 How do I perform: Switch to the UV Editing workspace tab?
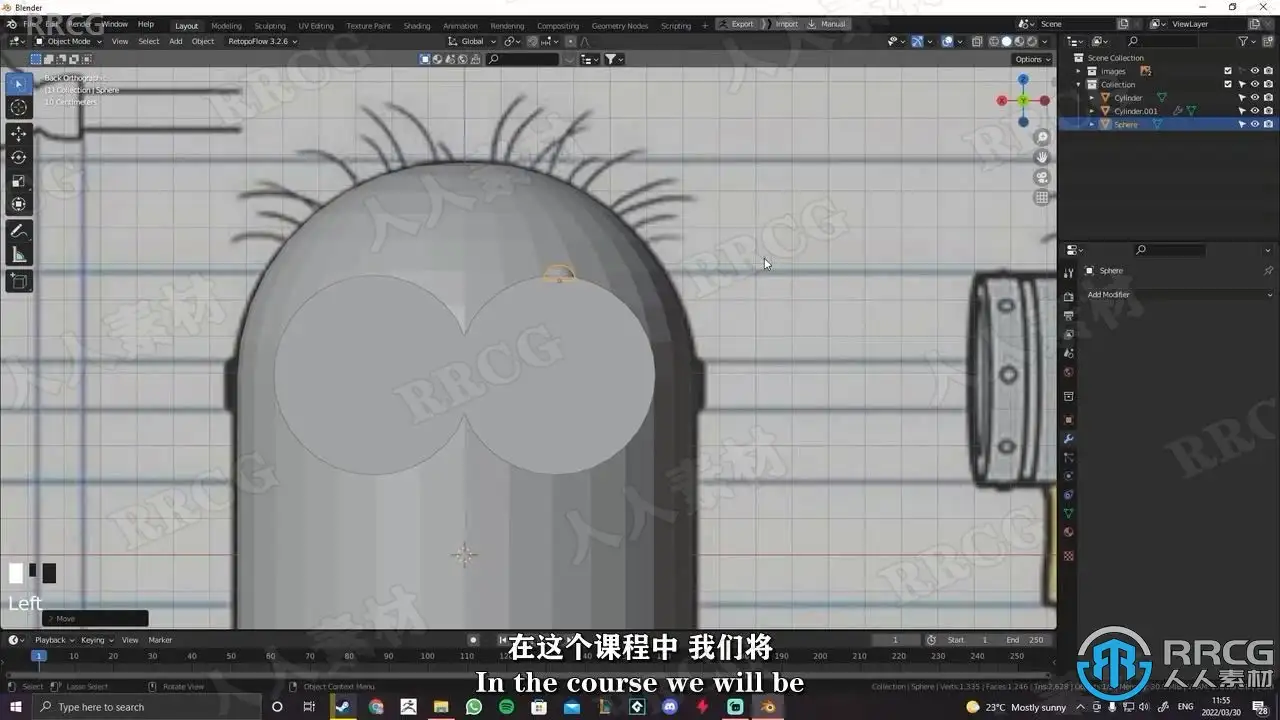click(316, 26)
